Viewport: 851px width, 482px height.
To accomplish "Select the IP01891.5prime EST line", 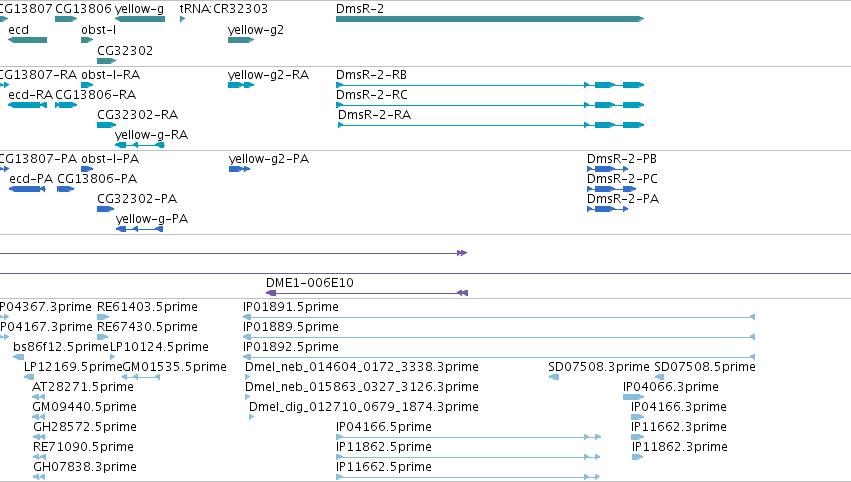I will click(499, 317).
